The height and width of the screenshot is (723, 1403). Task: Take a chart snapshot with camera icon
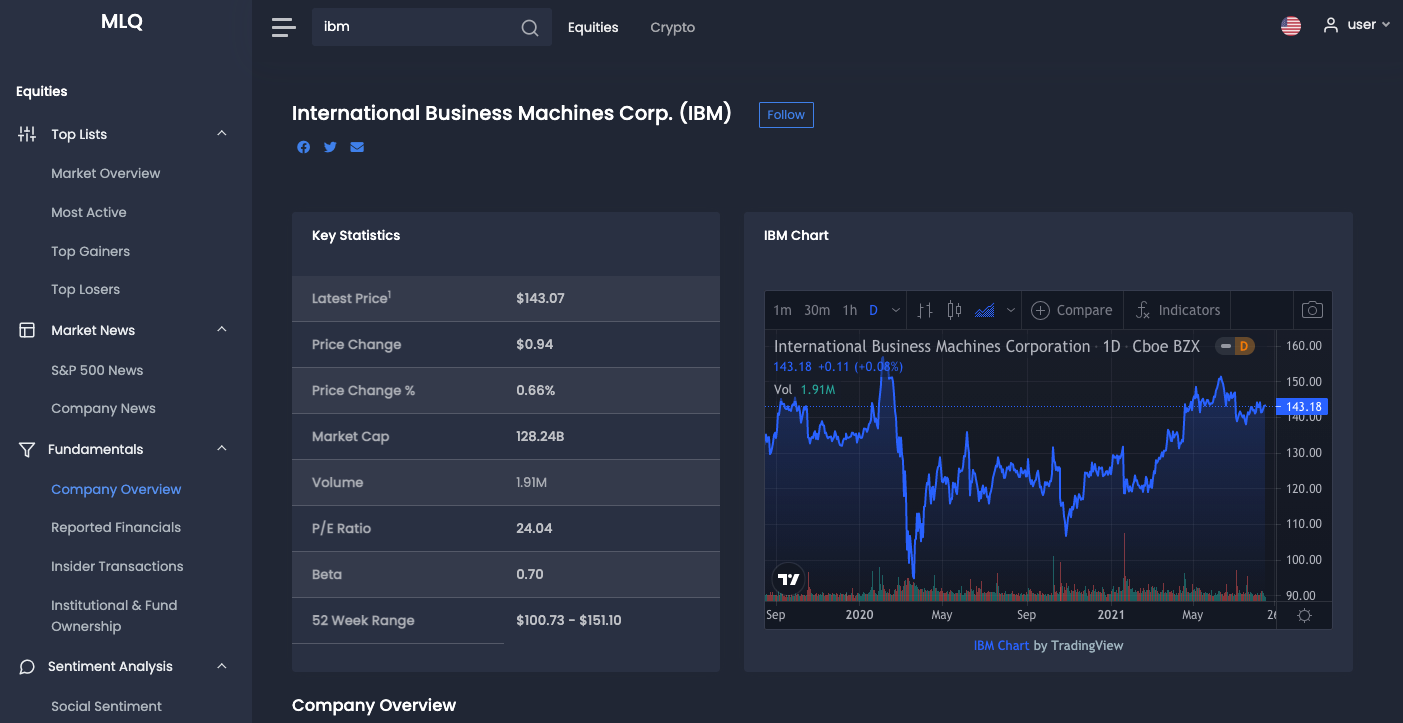tap(1312, 310)
